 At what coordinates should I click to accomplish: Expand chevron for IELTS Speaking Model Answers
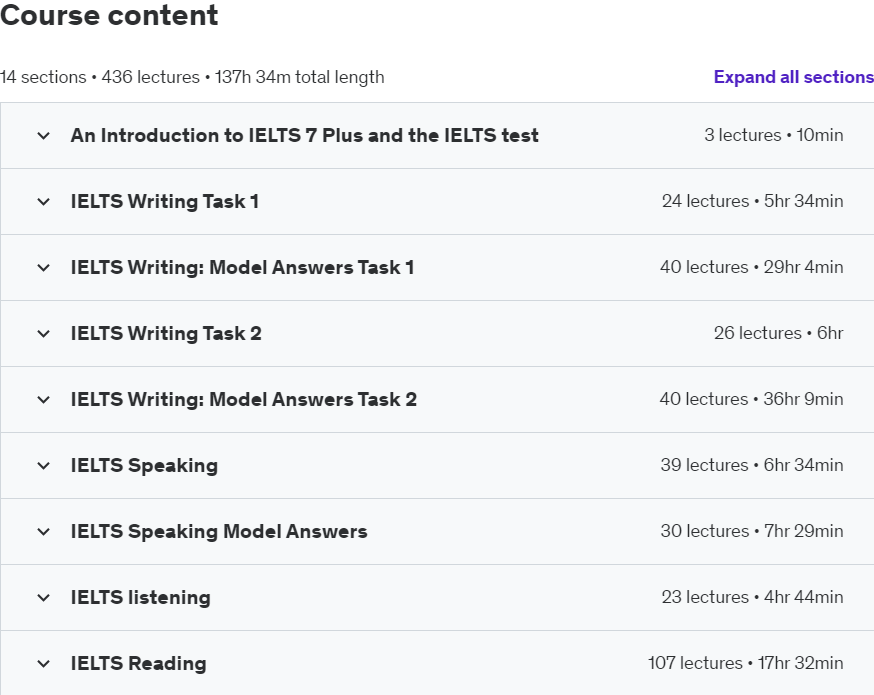[x=43, y=532]
